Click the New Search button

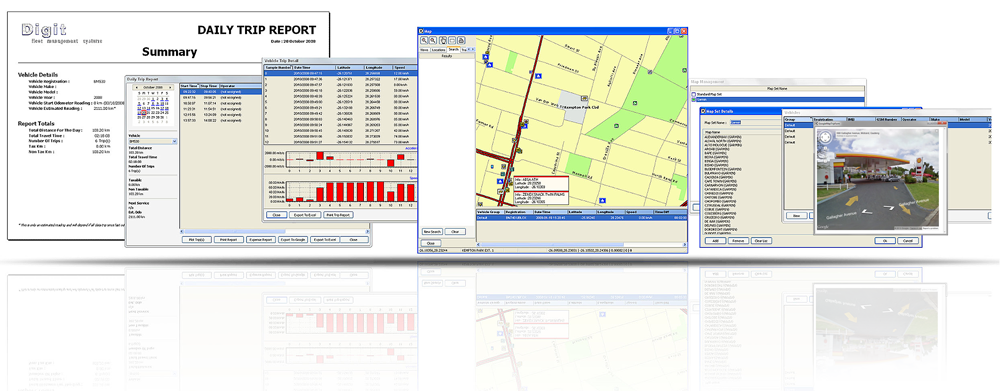(x=432, y=232)
